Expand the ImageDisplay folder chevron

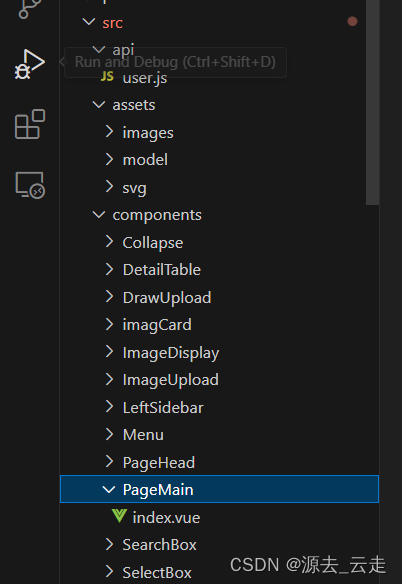(x=109, y=351)
